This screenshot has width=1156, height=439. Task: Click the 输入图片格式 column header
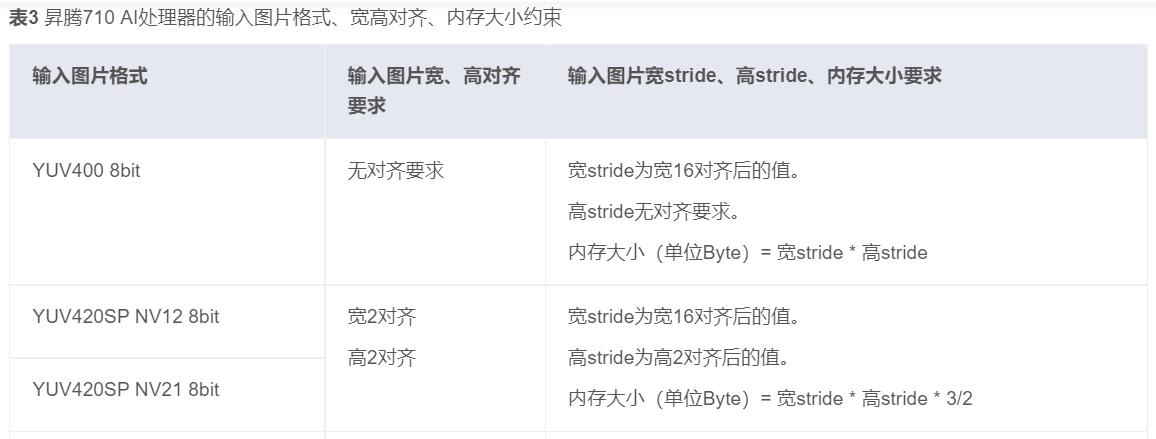[90, 76]
